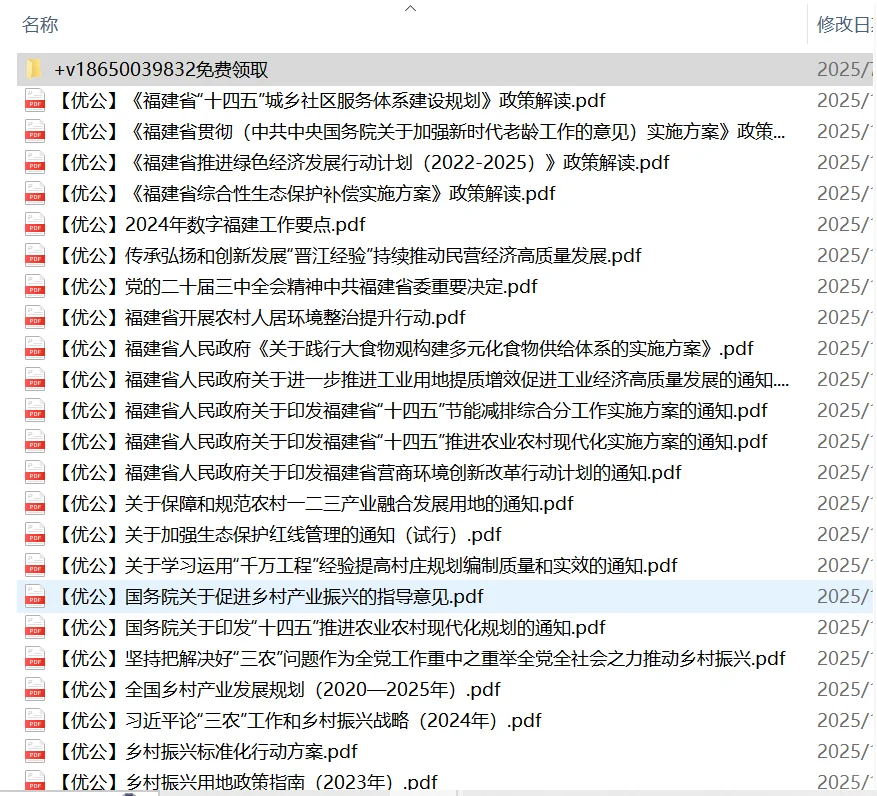The height and width of the screenshot is (796, 877).
Task: Select 关于加强生态保护红线管理的通知（试行）.pdf
Action: click(x=280, y=535)
